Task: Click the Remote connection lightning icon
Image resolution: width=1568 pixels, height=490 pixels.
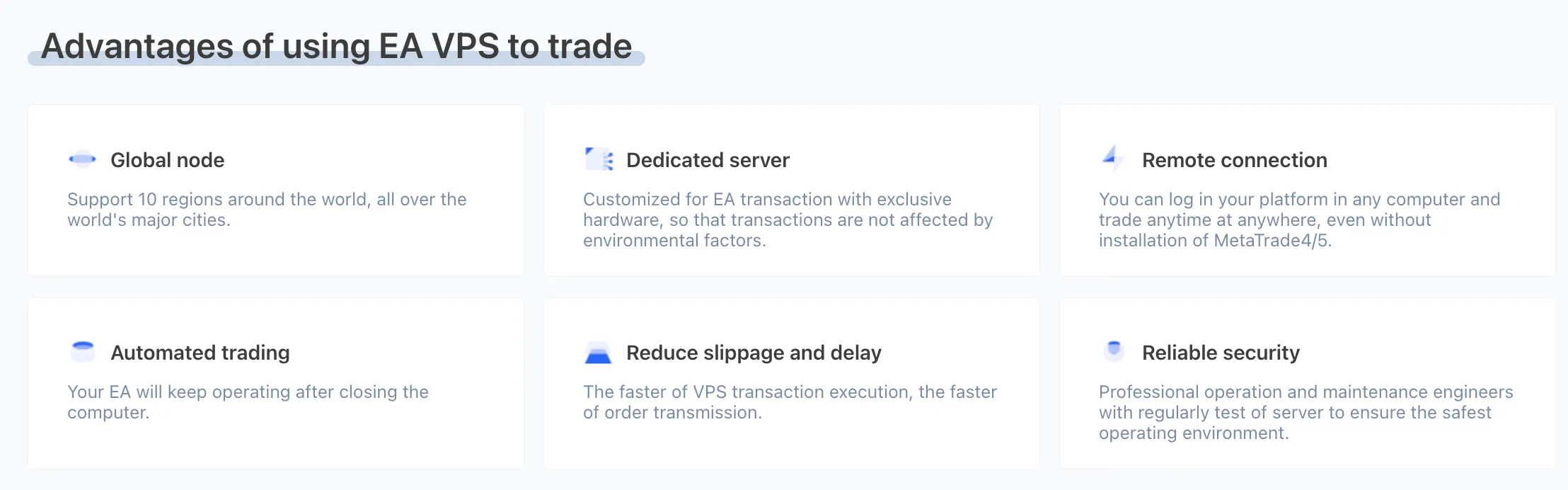Action: coord(1114,159)
